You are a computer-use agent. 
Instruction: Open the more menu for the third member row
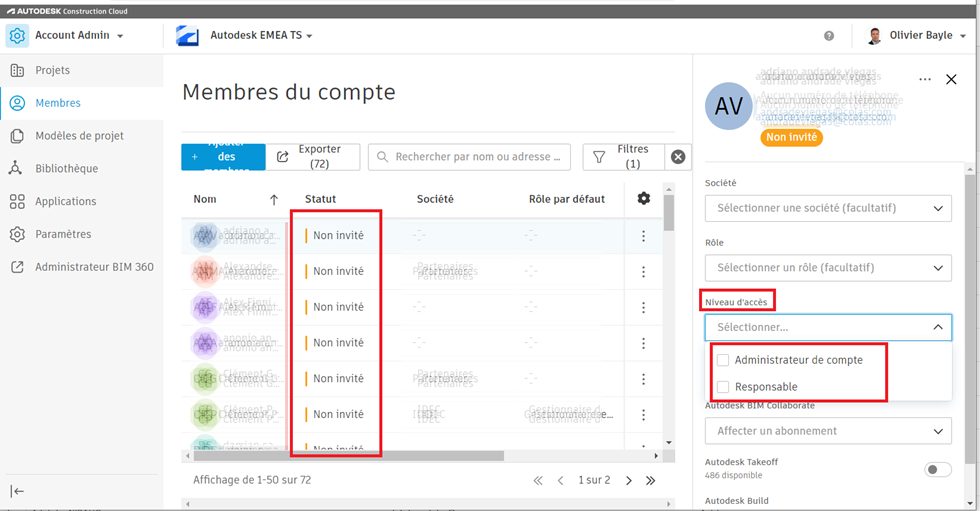(643, 307)
